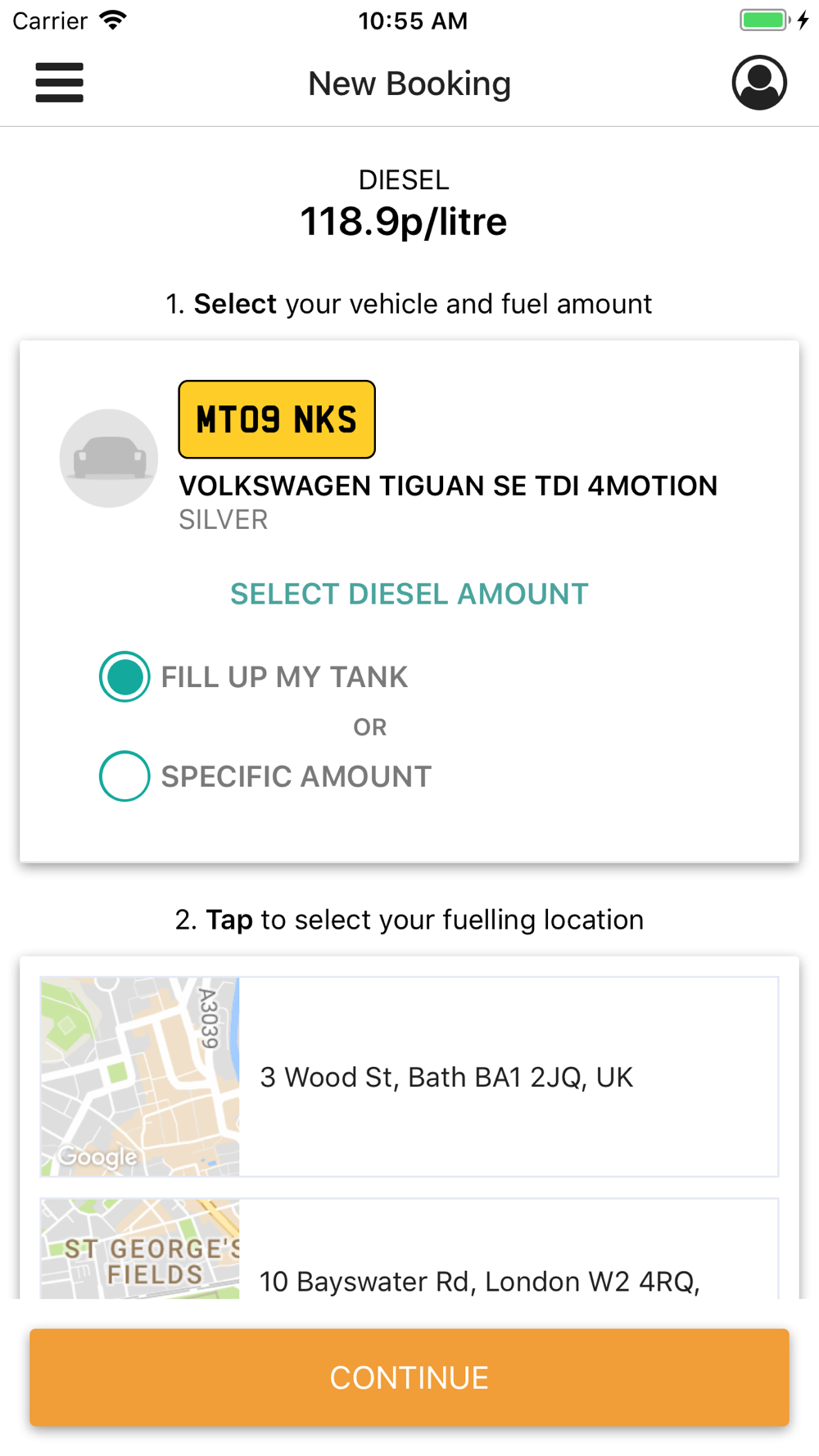The height and width of the screenshot is (1456, 819).
Task: Open the Bath map thumbnail
Action: pyautogui.click(x=140, y=1077)
